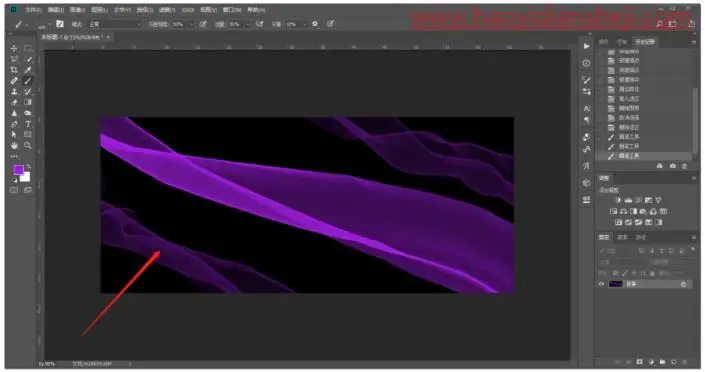Select the Hand tool
This screenshot has width=705, height=372.
pos(14,145)
